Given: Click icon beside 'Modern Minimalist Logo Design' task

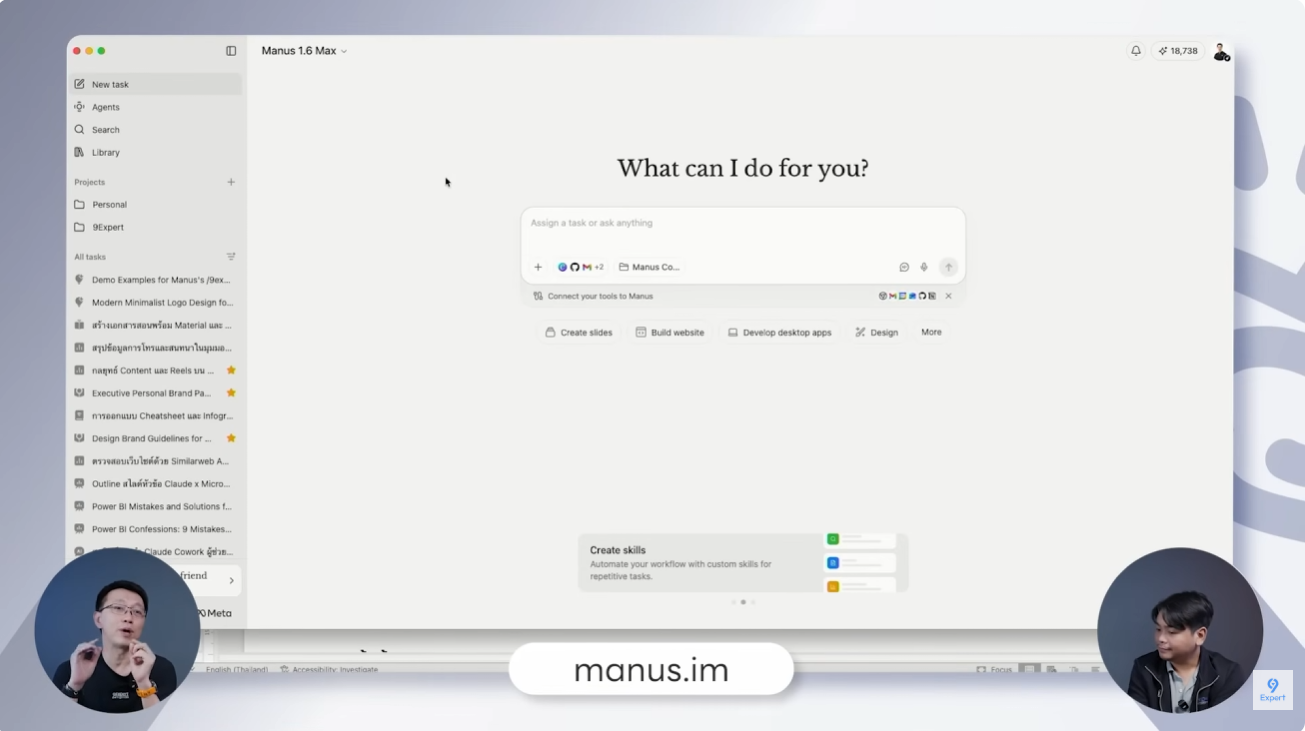Looking at the screenshot, I should click(79, 302).
